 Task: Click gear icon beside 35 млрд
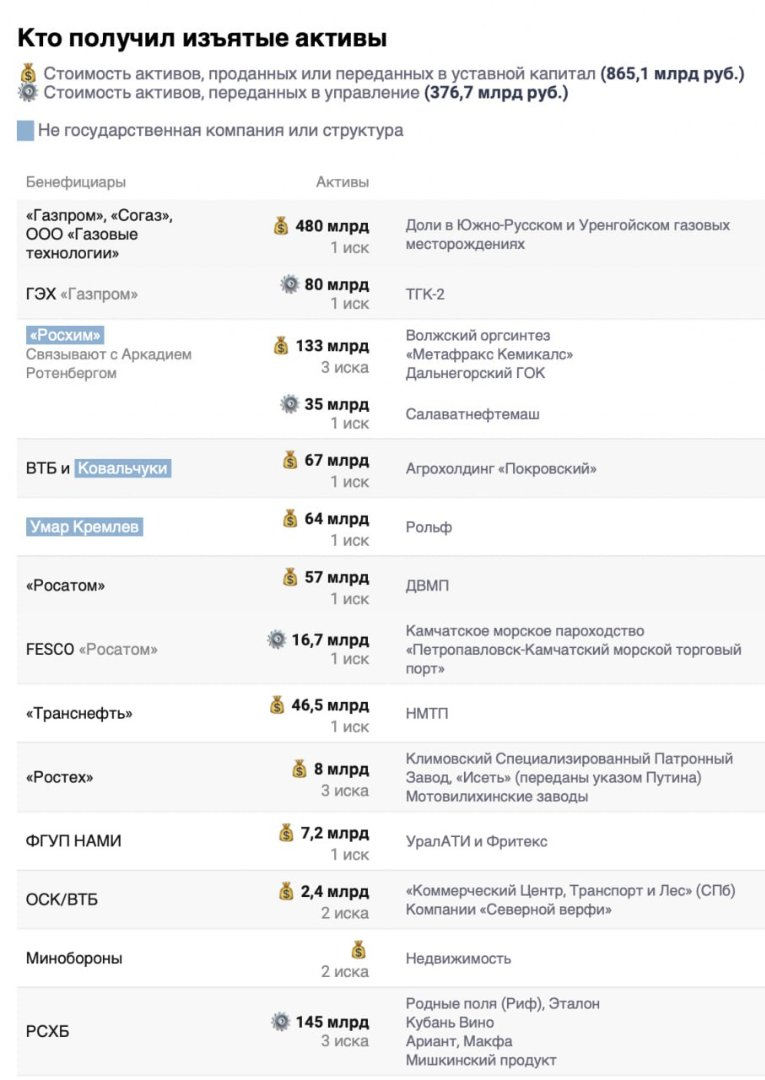[290, 404]
